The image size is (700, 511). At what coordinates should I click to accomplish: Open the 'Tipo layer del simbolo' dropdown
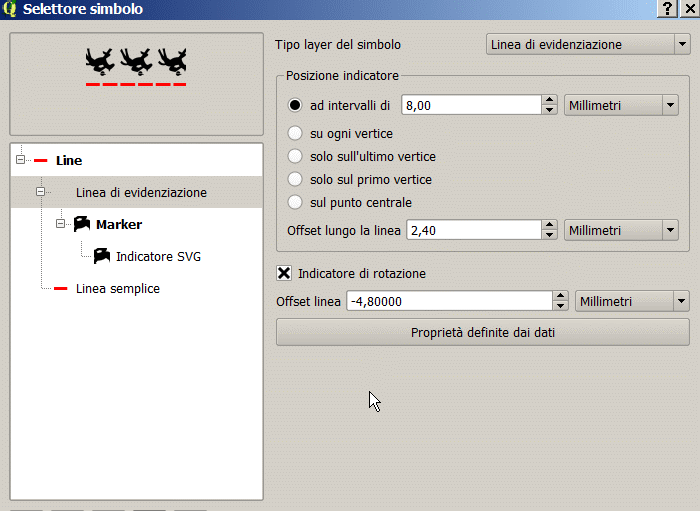pyautogui.click(x=587, y=45)
